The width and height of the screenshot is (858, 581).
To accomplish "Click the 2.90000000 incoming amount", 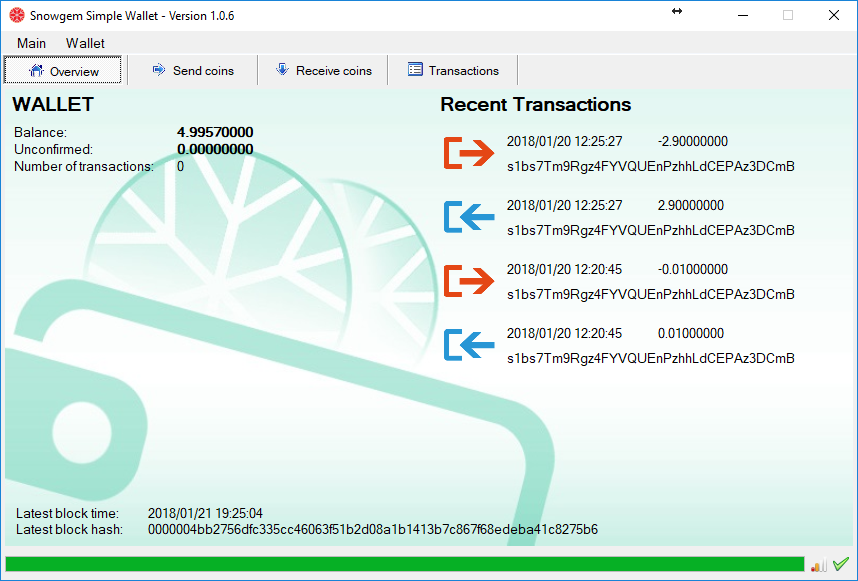I will [x=691, y=205].
